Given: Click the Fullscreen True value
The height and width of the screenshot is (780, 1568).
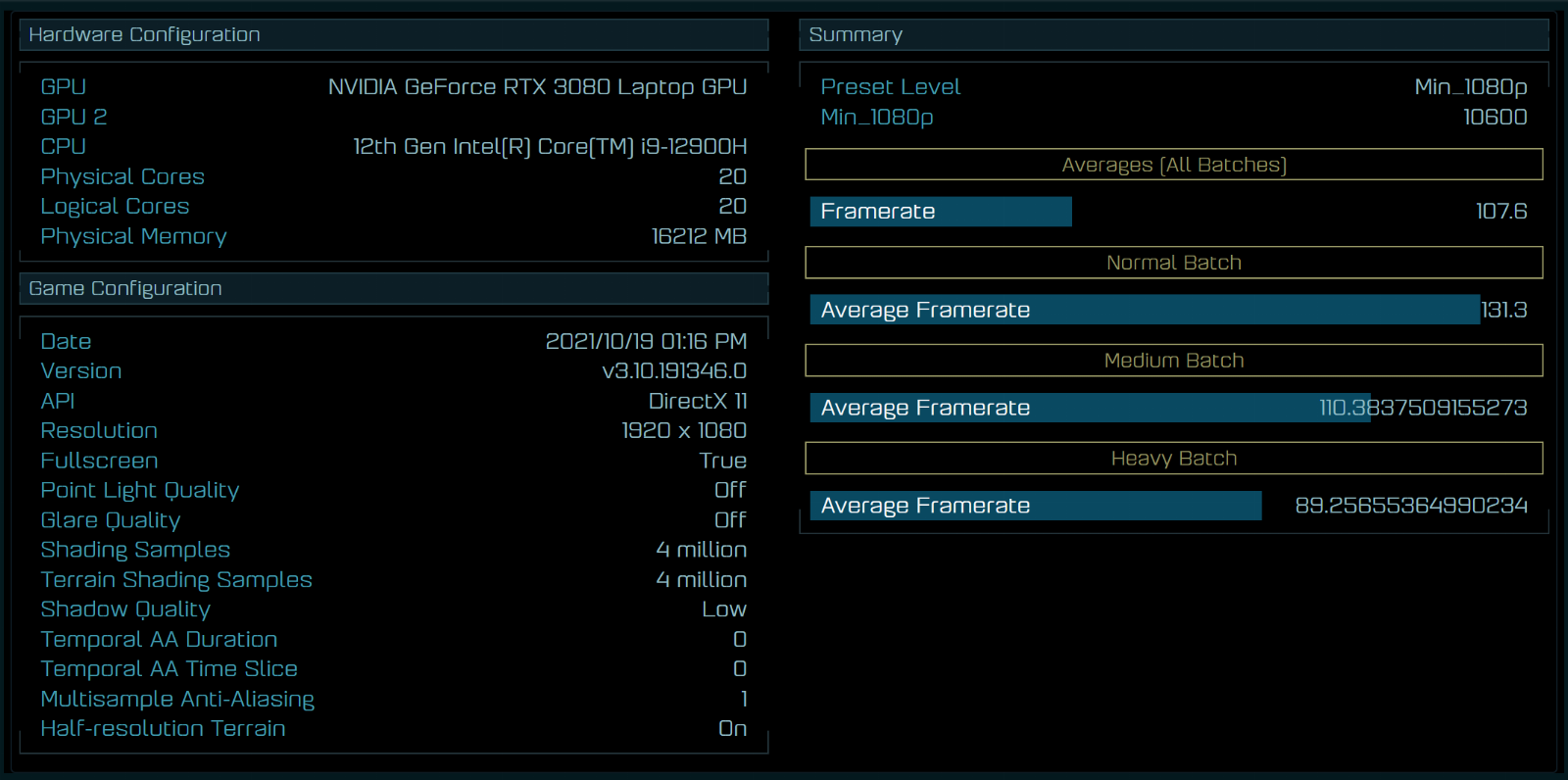Looking at the screenshot, I should pos(723,461).
